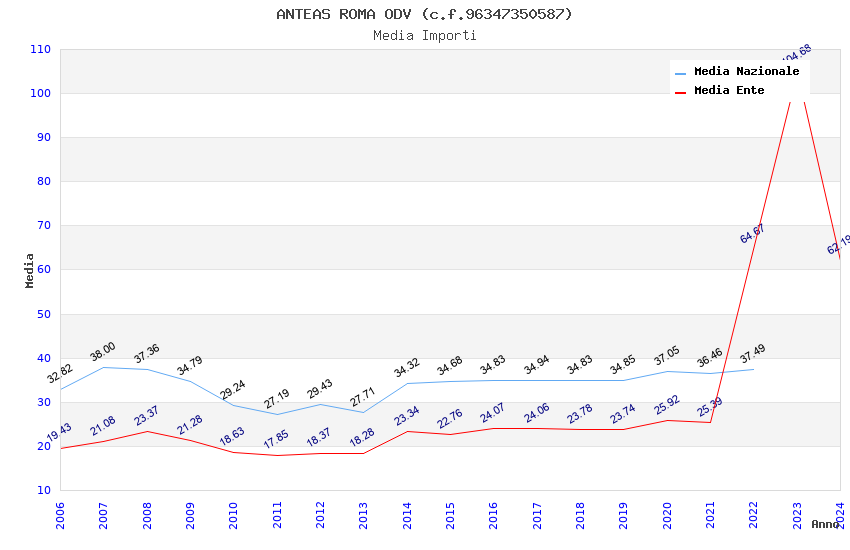Screen dimensions: 850x550
Task: Click the 50 y-axis tick
Action: (x=44, y=314)
